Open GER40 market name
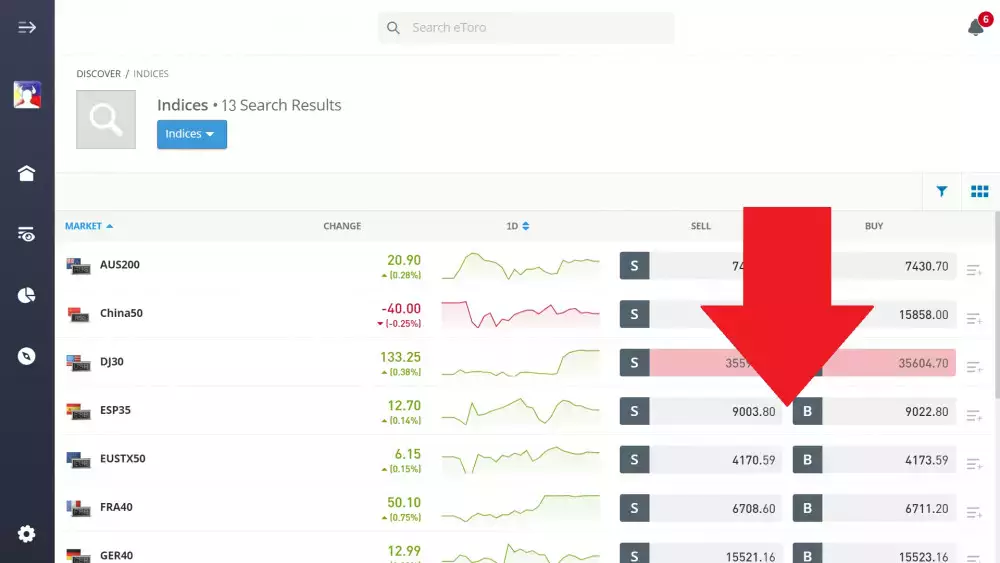Screen dimensions: 1000x563 116,555
